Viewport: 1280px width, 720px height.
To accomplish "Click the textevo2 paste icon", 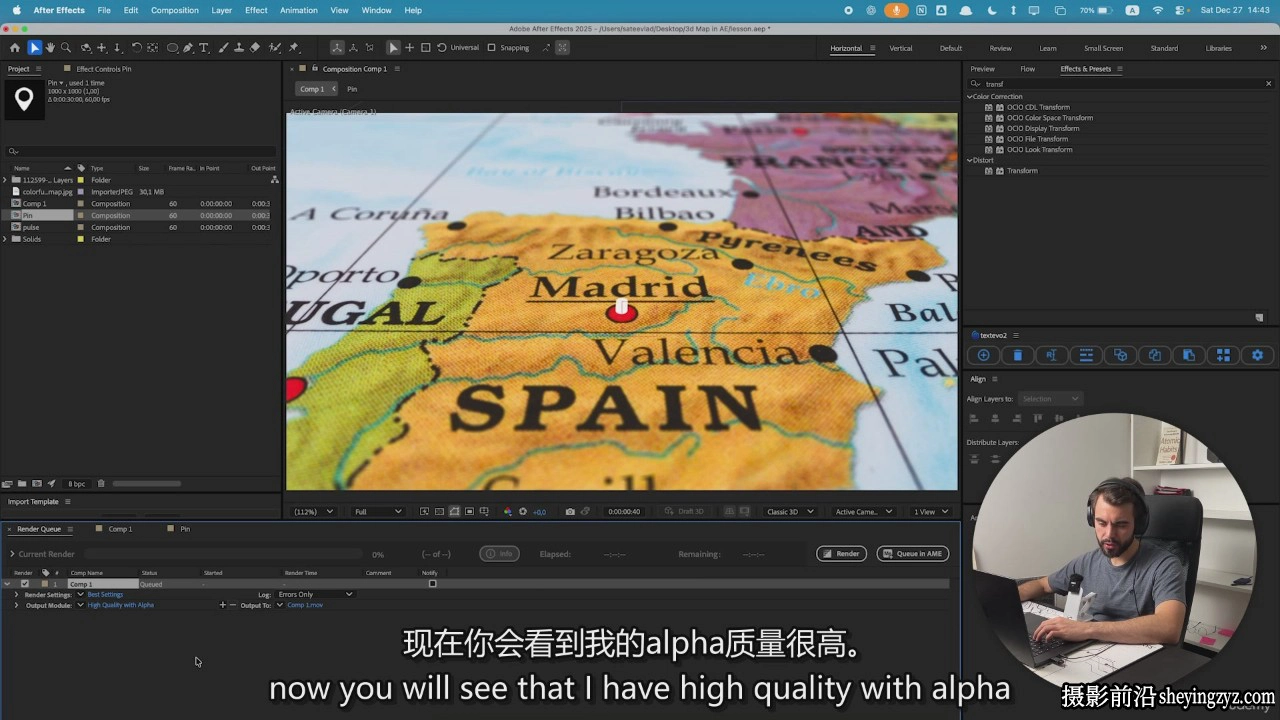I will click(1188, 355).
